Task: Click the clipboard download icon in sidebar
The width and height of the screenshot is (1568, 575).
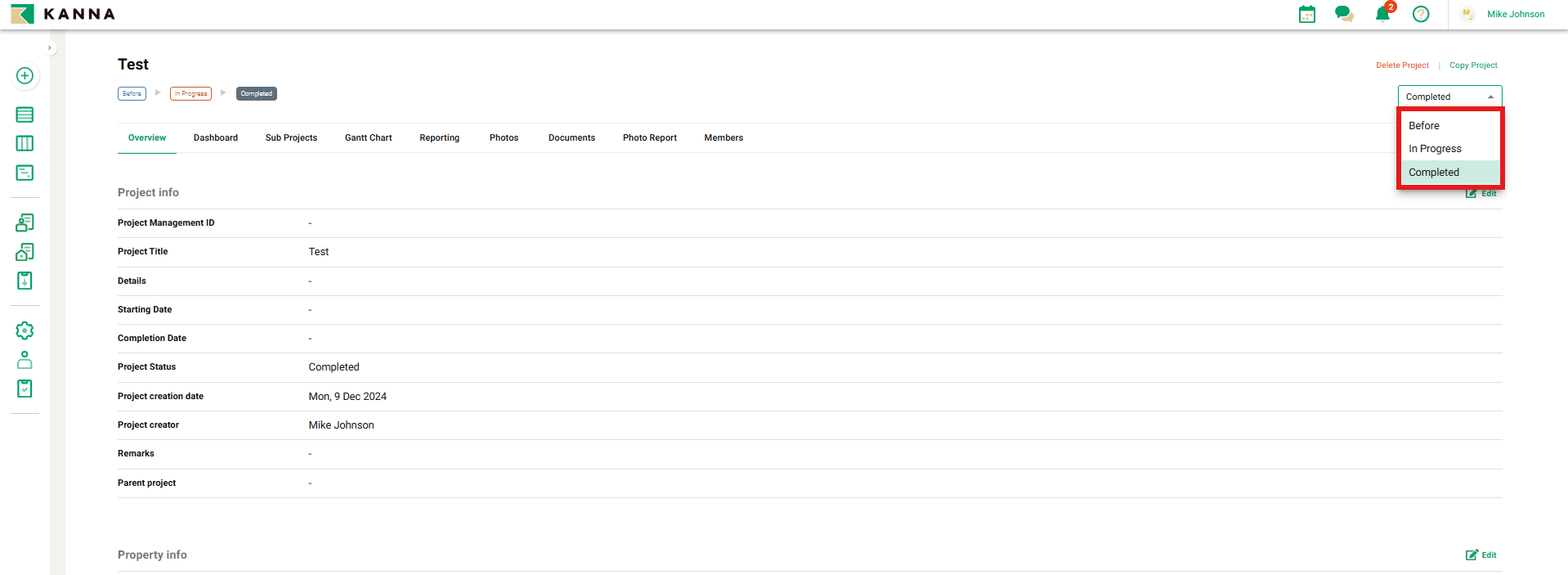Action: pyautogui.click(x=25, y=281)
